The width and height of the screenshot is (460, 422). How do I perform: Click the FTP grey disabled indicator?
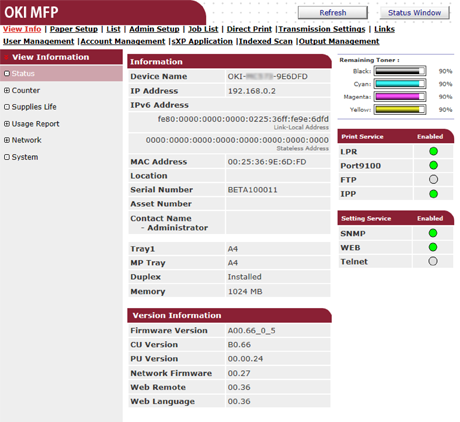(433, 179)
